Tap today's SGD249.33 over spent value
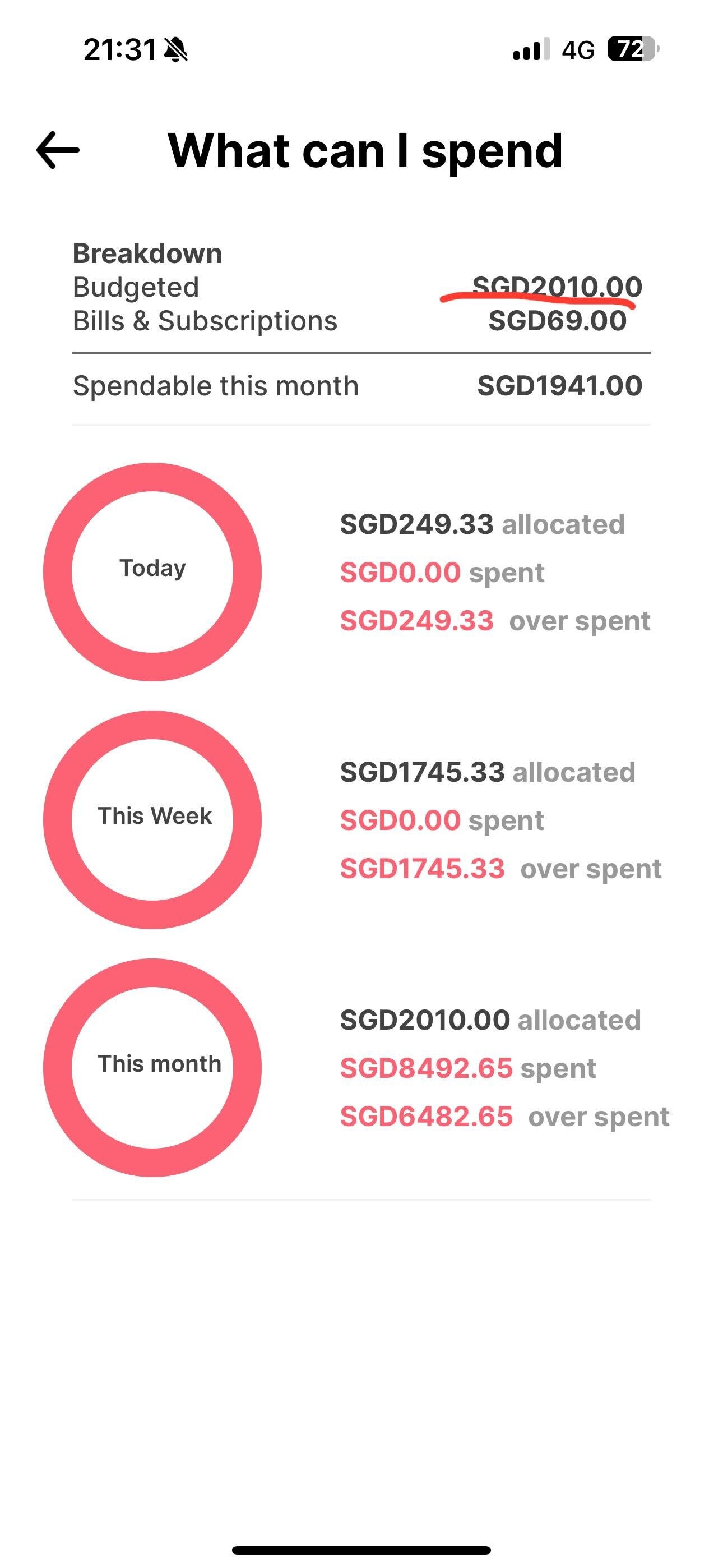Screen dimensions: 723x1568 coord(417,621)
